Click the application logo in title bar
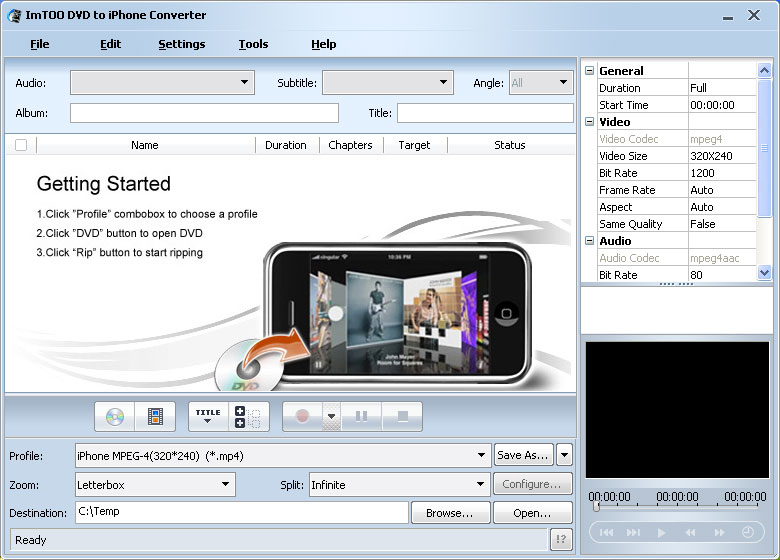This screenshot has width=780, height=560. pos(14,15)
